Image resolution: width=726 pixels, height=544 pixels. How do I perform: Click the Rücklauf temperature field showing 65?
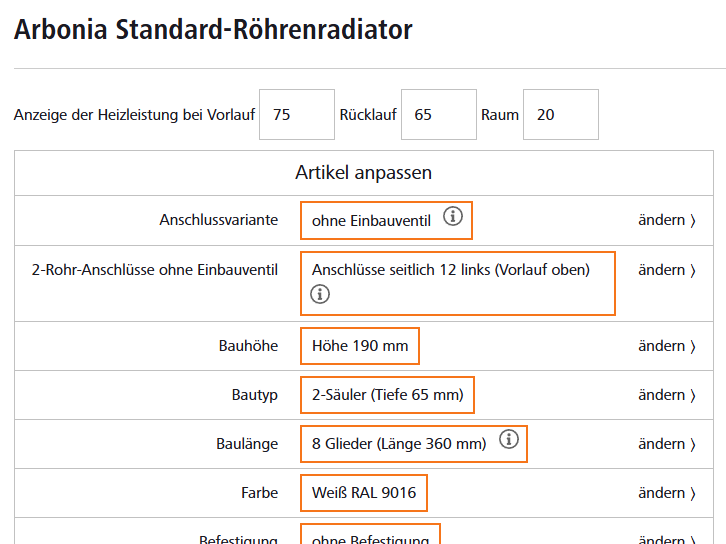coord(439,114)
